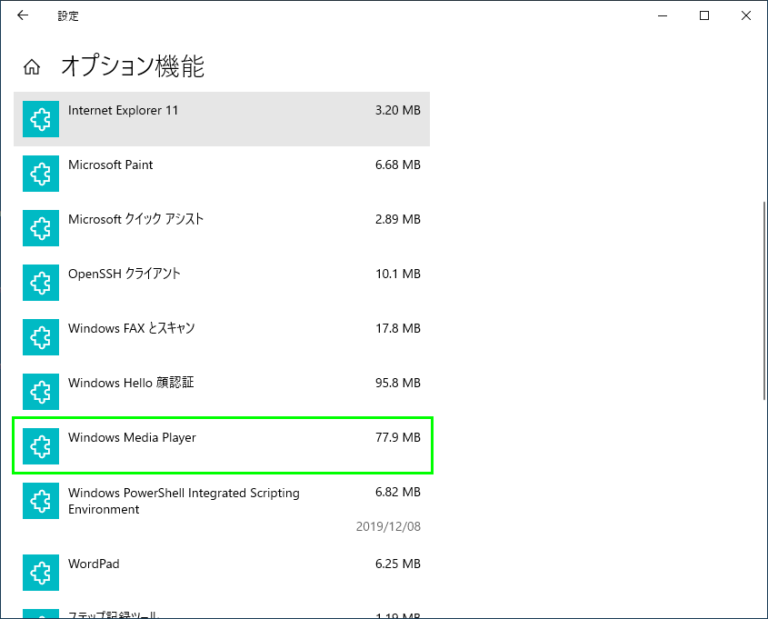The width and height of the screenshot is (768, 619).
Task: Select the Internet Explorer 11 entry
Action: [x=221, y=119]
